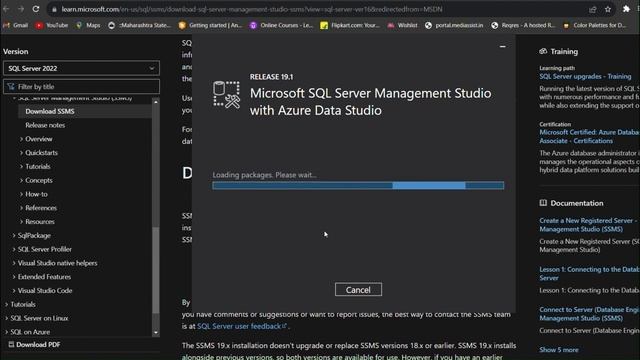The width and height of the screenshot is (640, 360).
Task: Expand the Concepts tree node
Action: coord(21,180)
